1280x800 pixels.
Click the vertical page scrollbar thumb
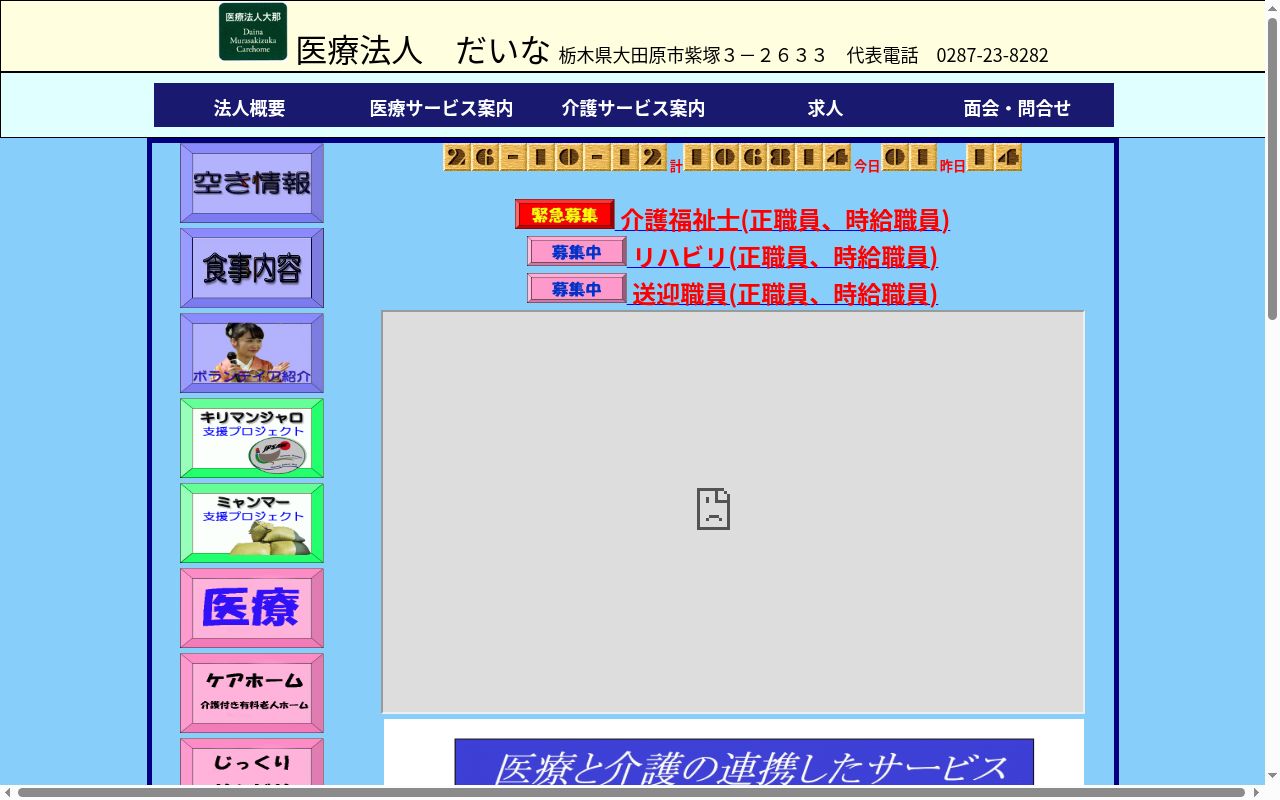(x=1272, y=168)
